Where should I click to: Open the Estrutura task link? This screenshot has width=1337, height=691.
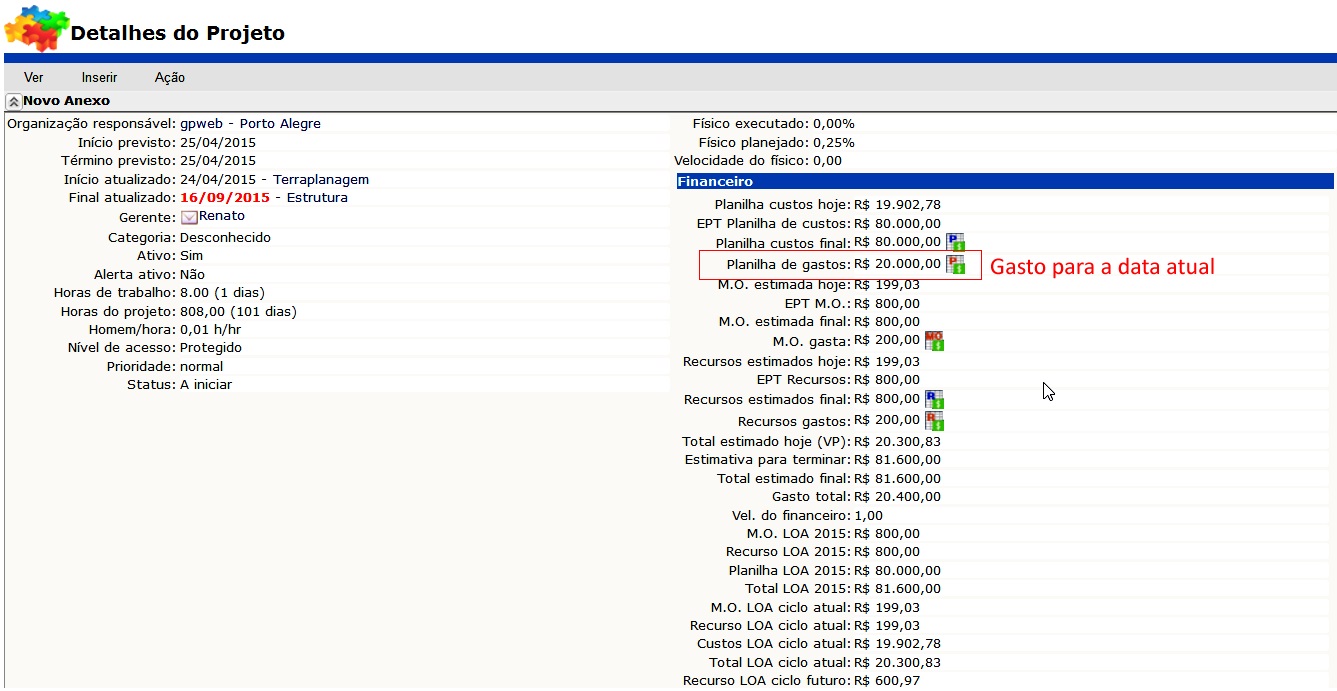317,198
